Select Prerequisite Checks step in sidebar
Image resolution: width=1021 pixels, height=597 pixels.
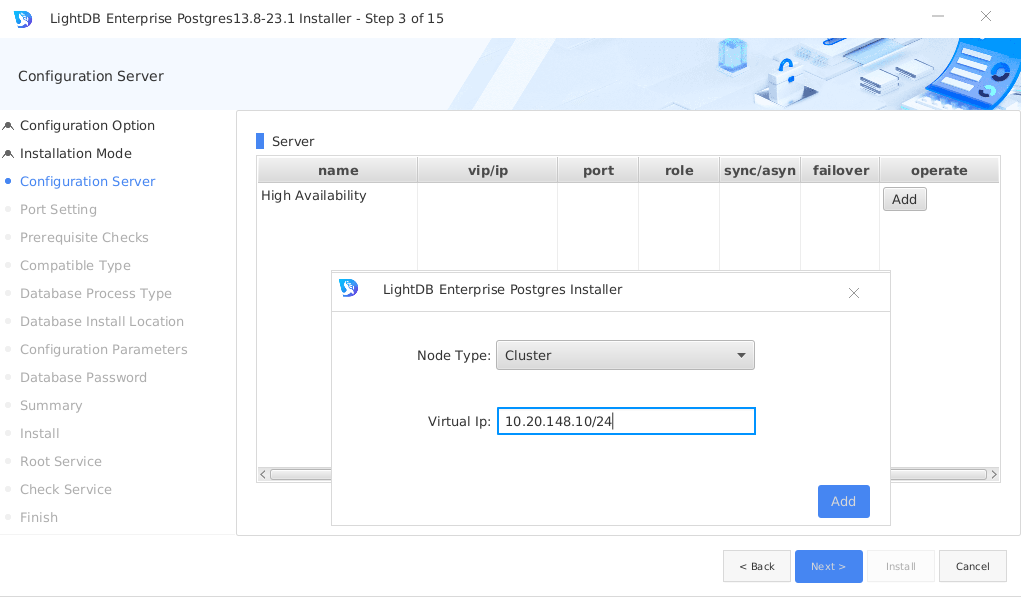pos(84,238)
